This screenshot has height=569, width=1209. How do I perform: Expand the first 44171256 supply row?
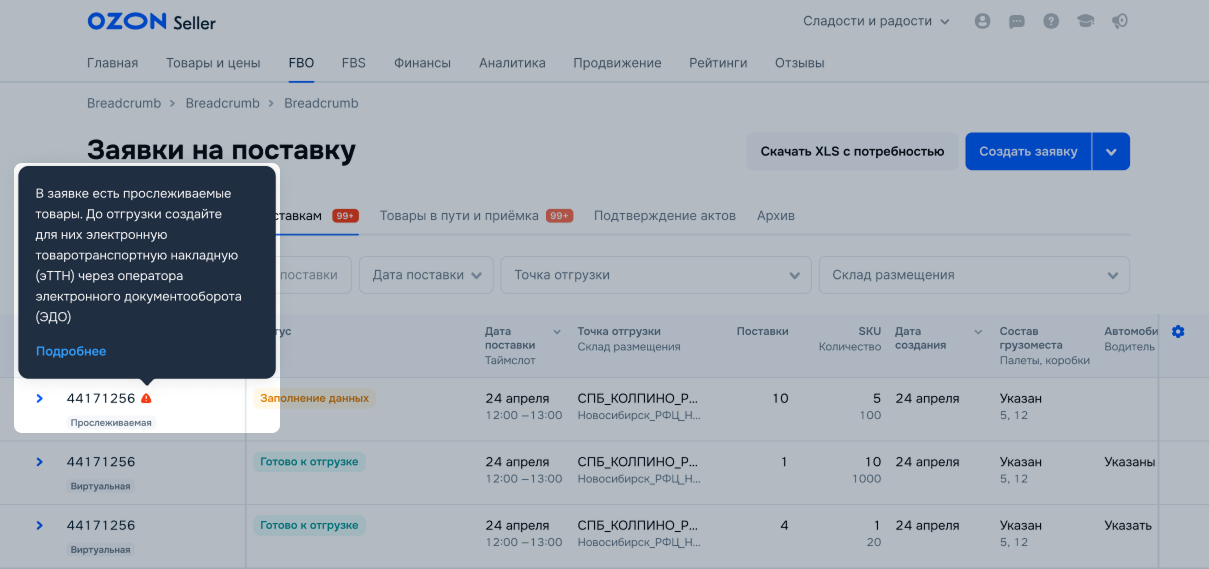pos(40,398)
